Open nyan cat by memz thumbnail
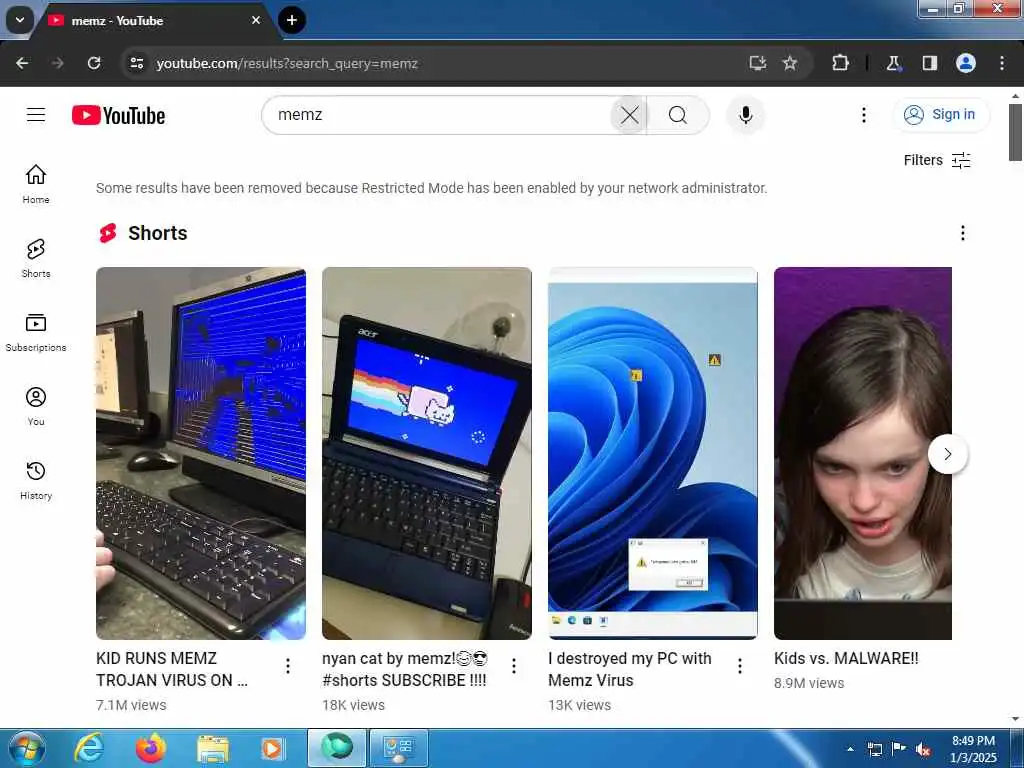Image resolution: width=1024 pixels, height=768 pixels. (426, 453)
